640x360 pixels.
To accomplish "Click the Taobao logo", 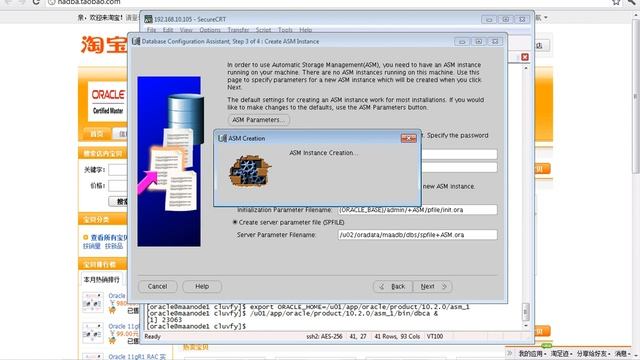I will point(104,44).
